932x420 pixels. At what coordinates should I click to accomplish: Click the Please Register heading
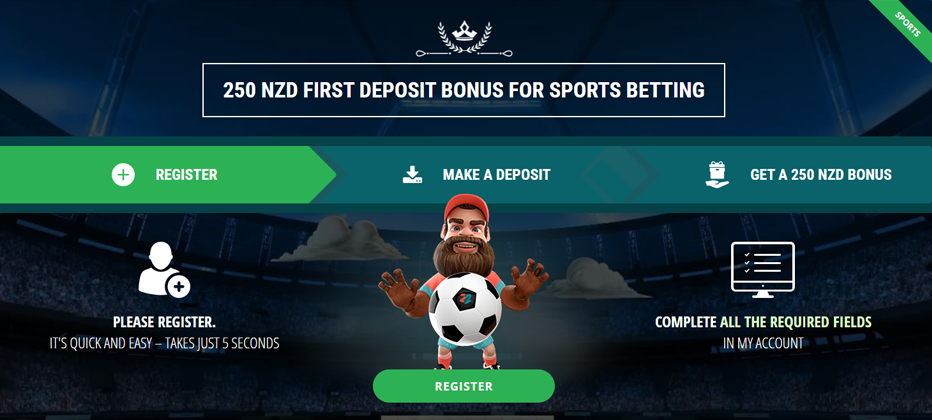pos(164,323)
